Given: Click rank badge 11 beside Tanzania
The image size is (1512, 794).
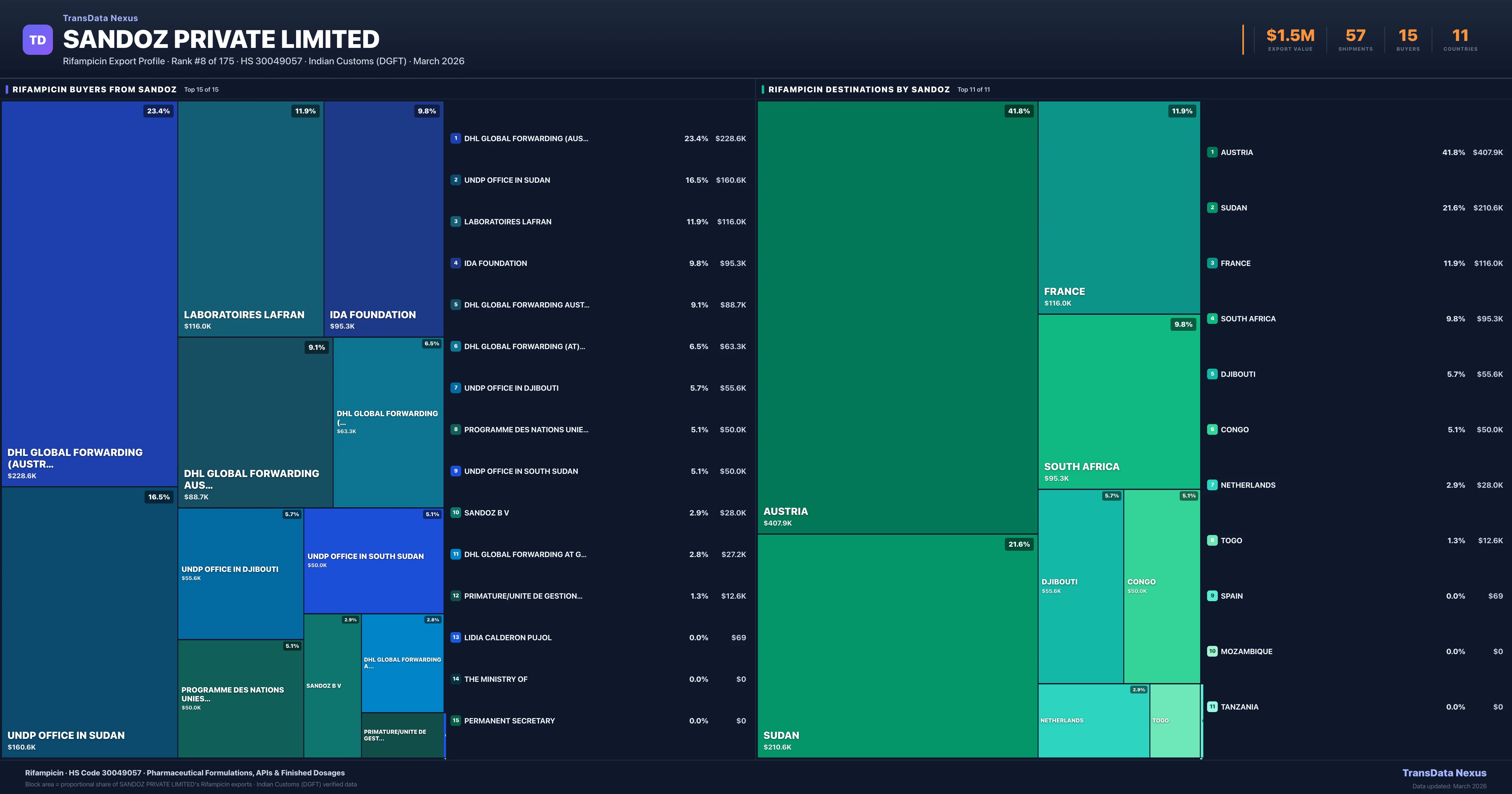Looking at the screenshot, I should point(1212,707).
